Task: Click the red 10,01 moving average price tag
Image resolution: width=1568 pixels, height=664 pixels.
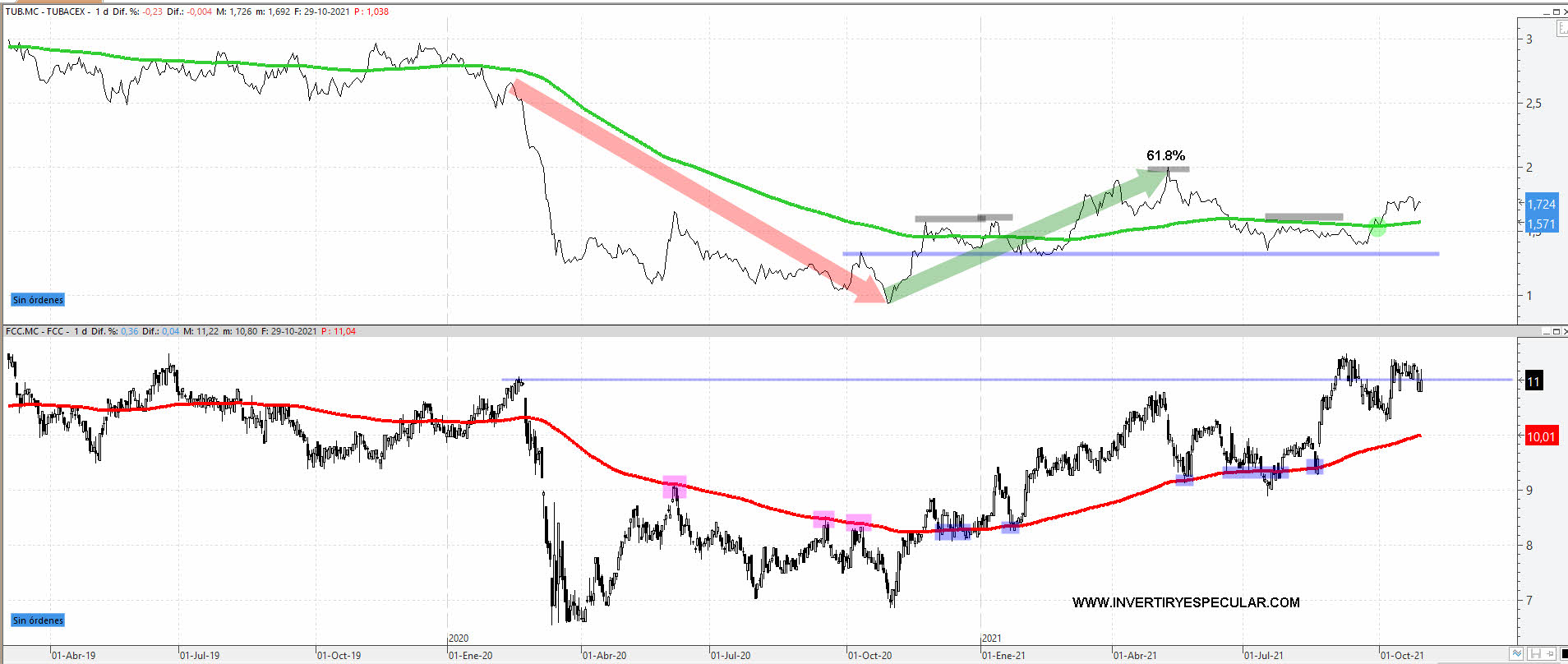Action: [x=1541, y=436]
